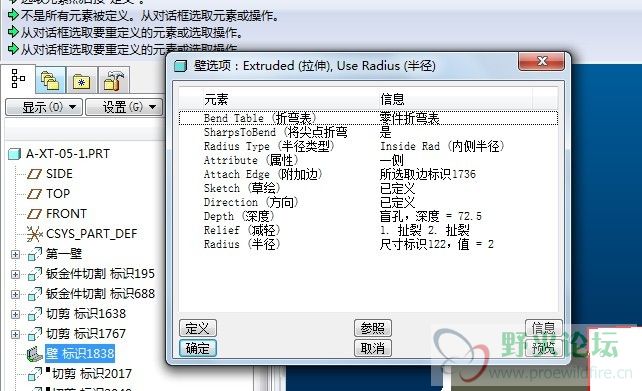Select 钣金件切割 标识195 feature
The image size is (642, 391).
tap(100, 274)
